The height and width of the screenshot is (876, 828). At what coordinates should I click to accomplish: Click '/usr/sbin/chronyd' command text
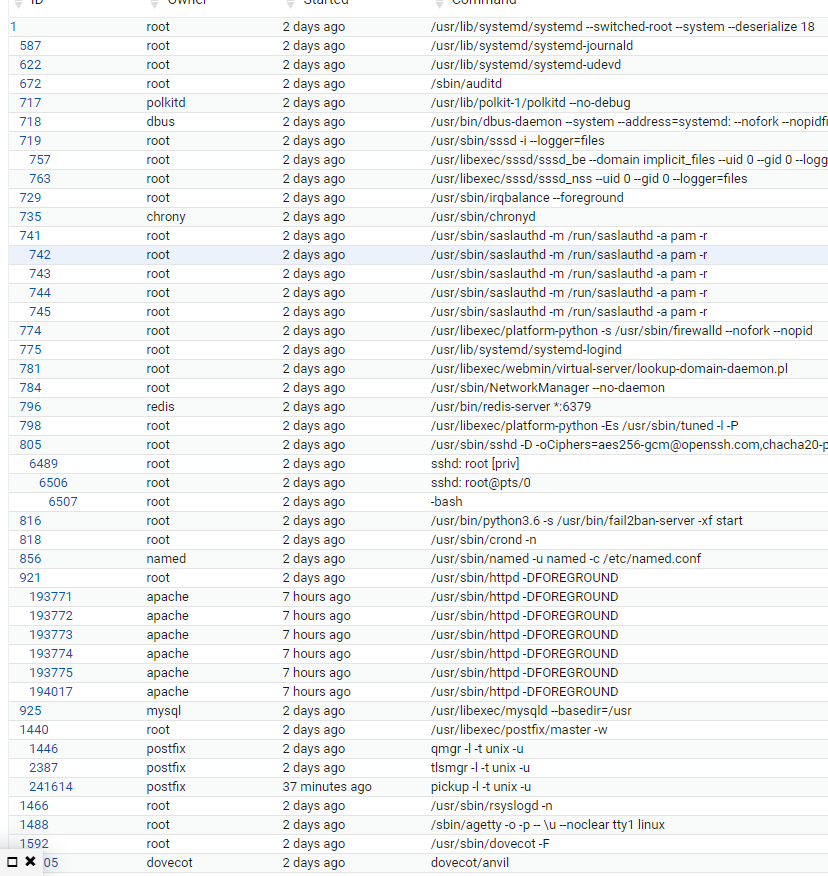click(x=483, y=217)
